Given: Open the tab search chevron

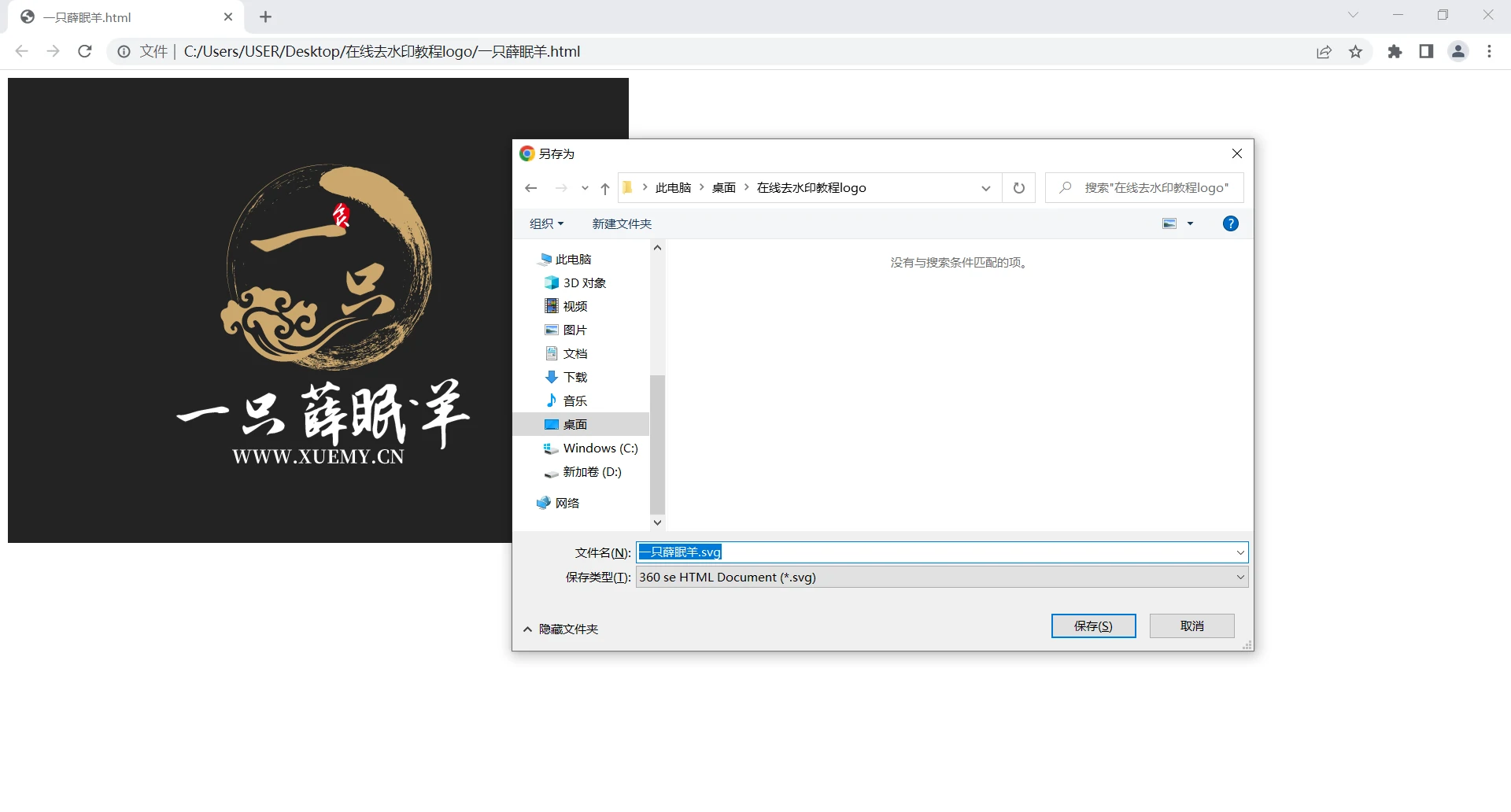Looking at the screenshot, I should coord(1353,15).
